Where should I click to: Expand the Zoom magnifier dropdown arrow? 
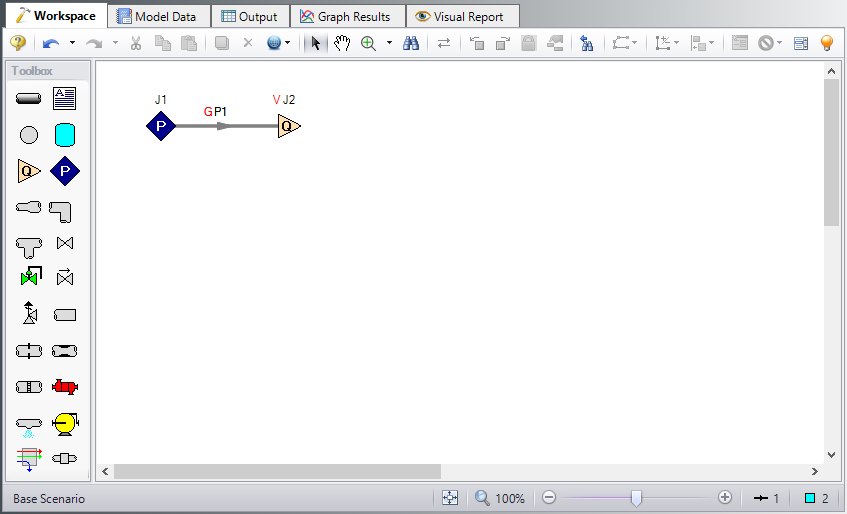(389, 43)
